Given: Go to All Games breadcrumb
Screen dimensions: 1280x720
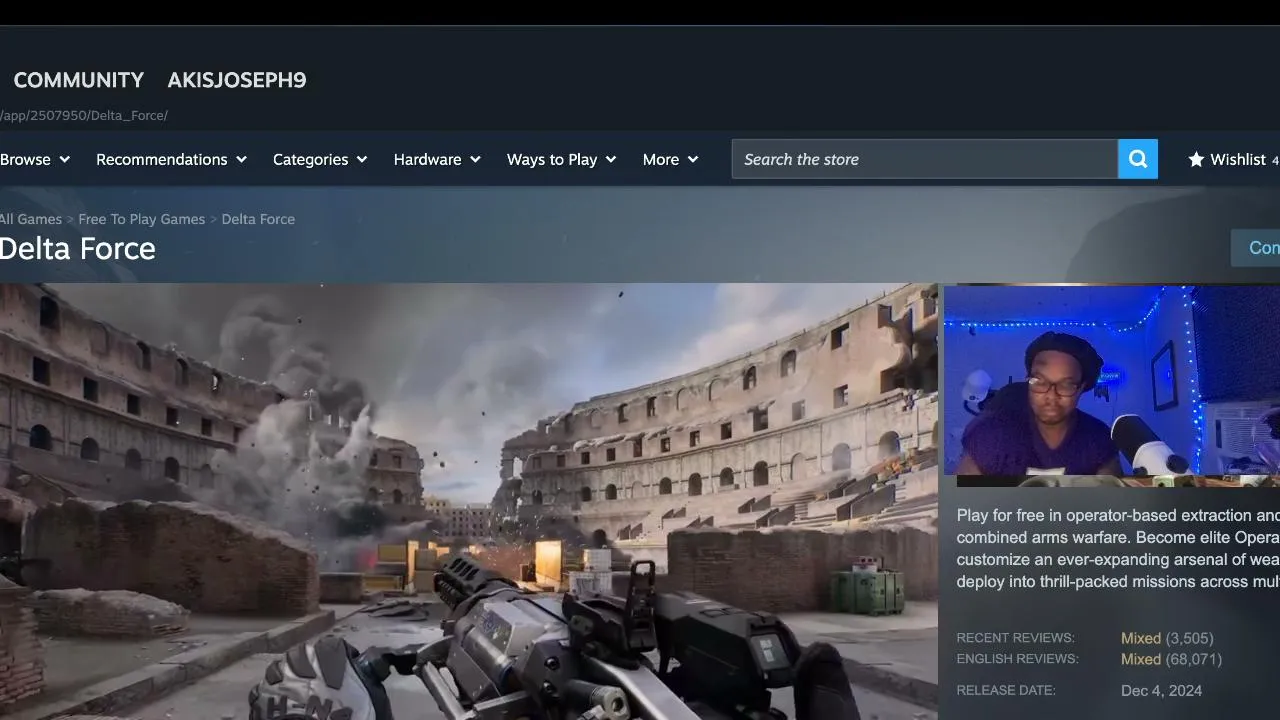Looking at the screenshot, I should tap(31, 219).
